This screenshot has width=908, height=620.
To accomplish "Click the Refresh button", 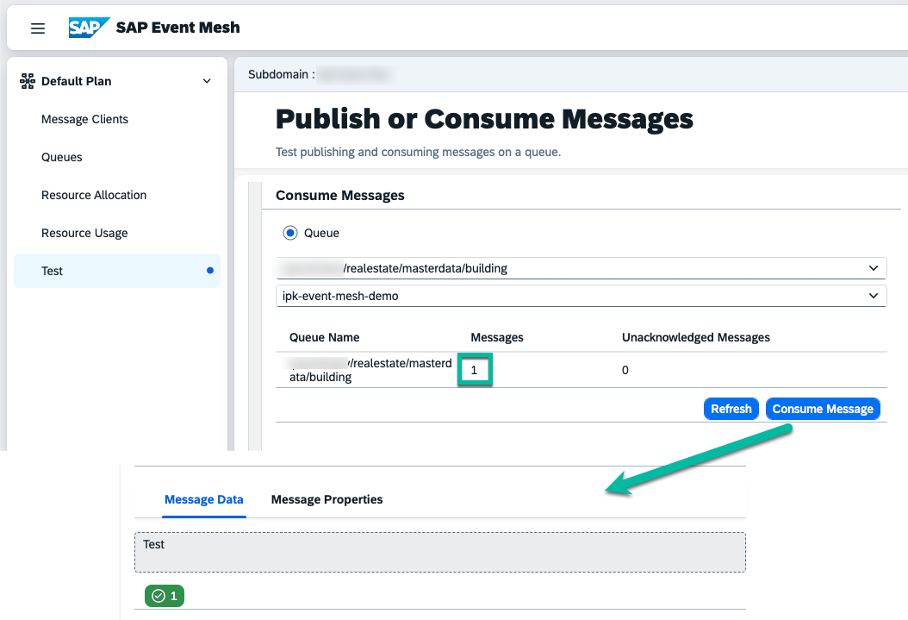I will pos(731,409).
